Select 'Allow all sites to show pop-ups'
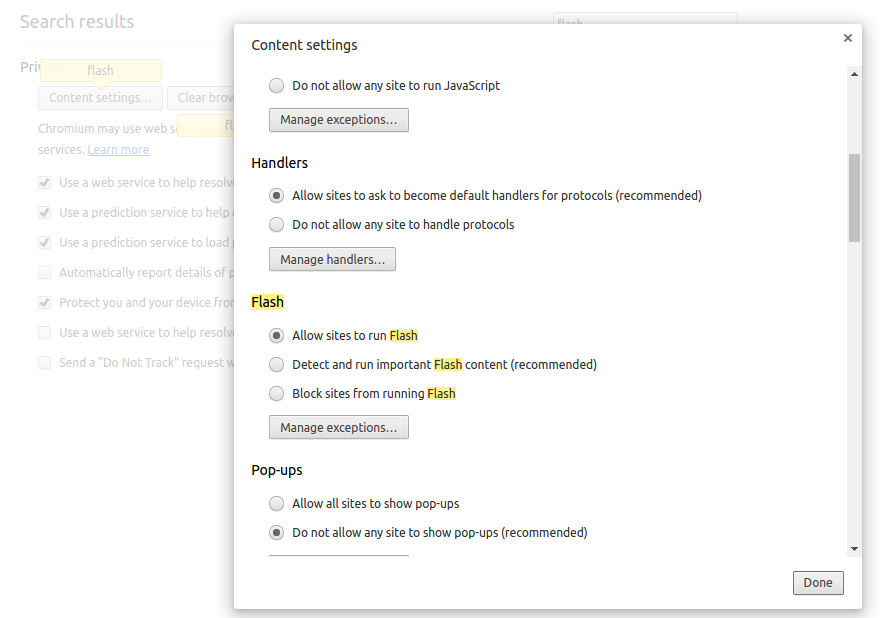 [x=276, y=504]
